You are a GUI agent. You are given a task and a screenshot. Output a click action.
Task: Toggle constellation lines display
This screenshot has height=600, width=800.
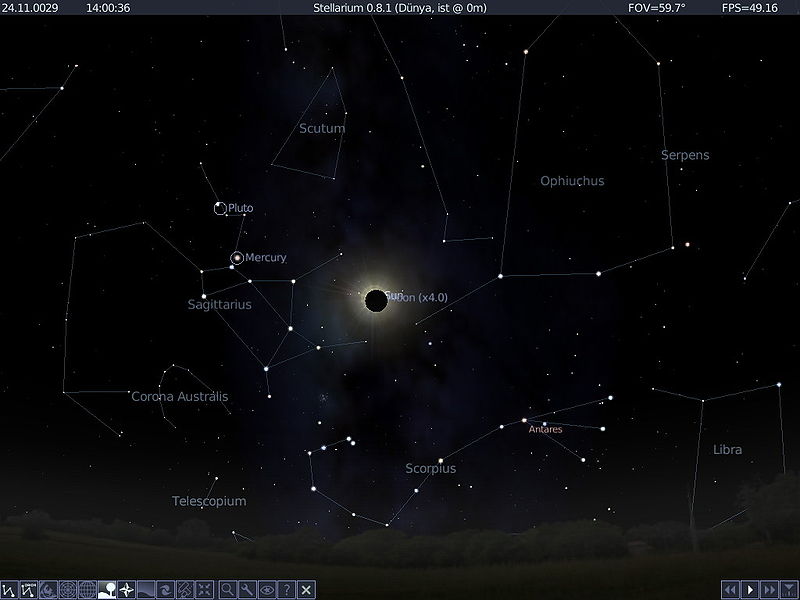point(9,590)
